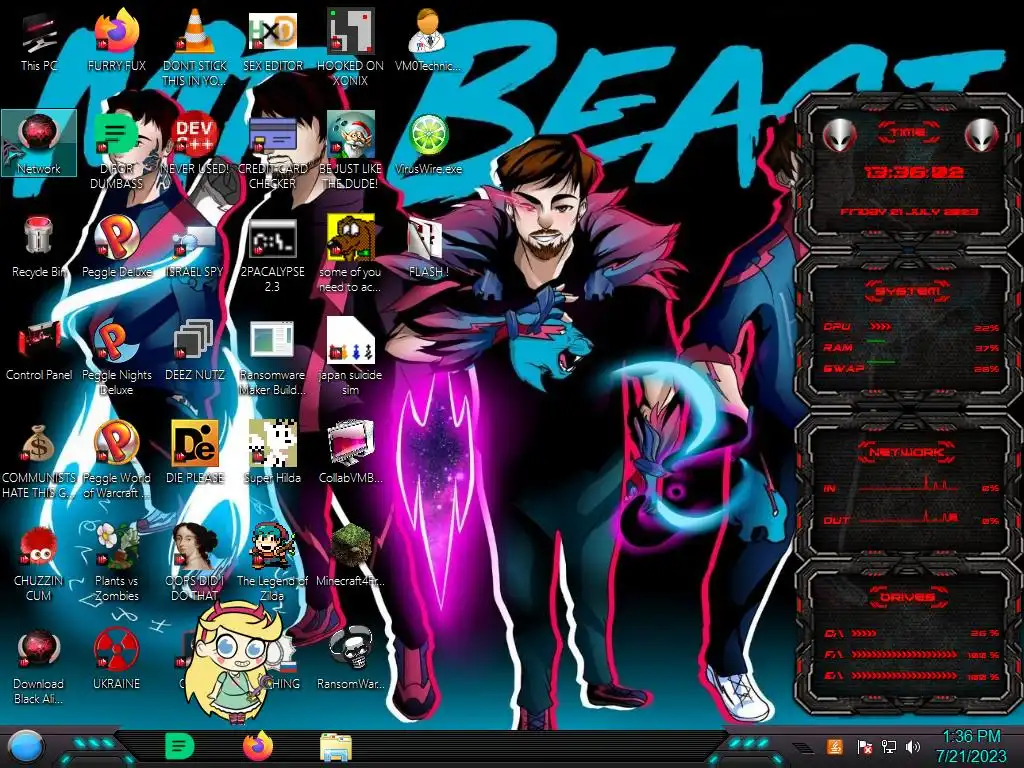
Task: Open the taskbar clock showing 1:36 PM
Action: point(972,746)
